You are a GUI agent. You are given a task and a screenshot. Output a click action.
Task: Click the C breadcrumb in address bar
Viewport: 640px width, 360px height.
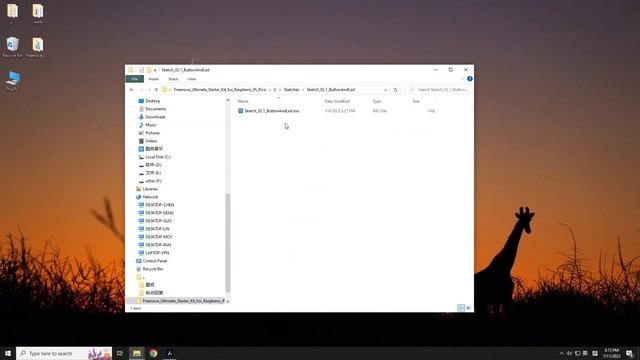coord(275,89)
